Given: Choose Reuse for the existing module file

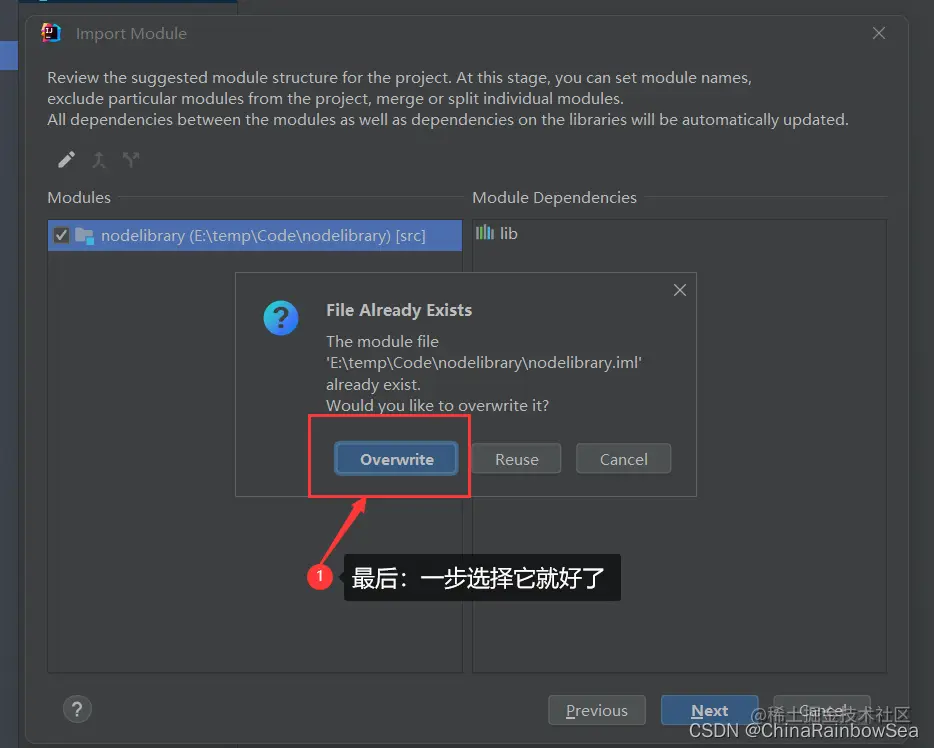Looking at the screenshot, I should click(516, 459).
